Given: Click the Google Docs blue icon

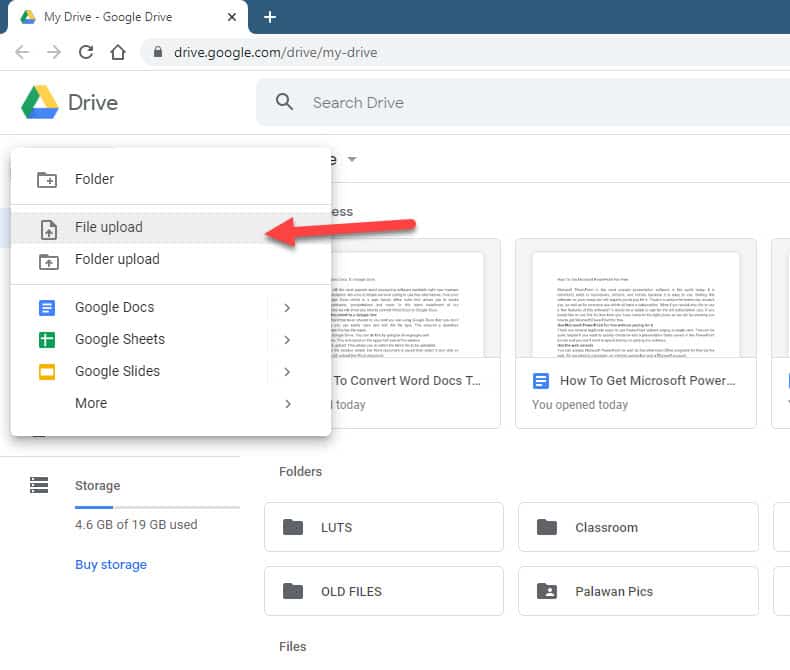Looking at the screenshot, I should [x=47, y=307].
